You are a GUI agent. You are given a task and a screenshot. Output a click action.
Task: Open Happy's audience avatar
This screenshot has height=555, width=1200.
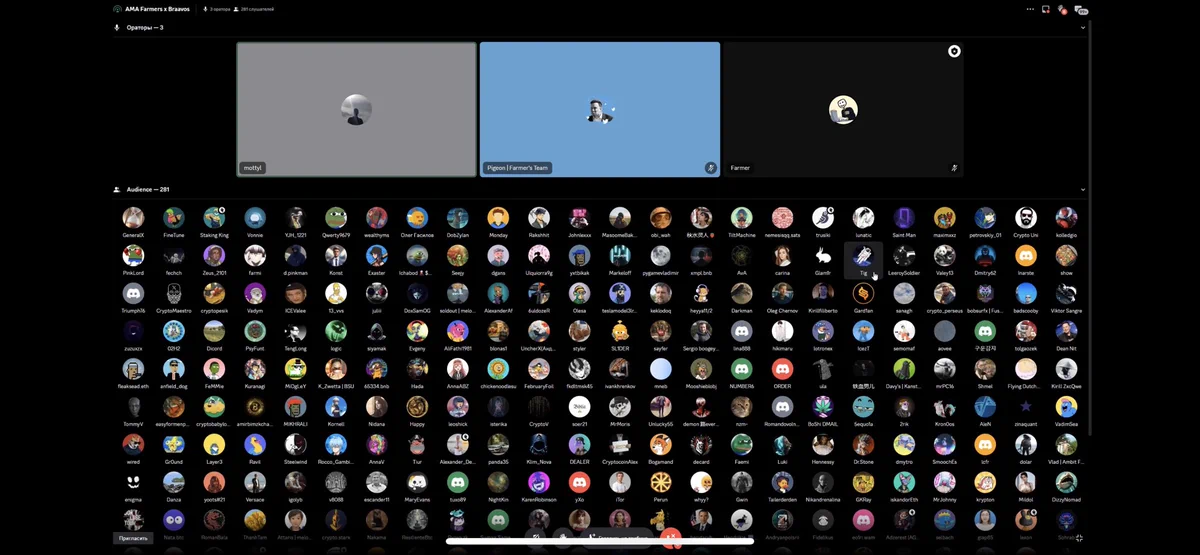[x=417, y=407]
